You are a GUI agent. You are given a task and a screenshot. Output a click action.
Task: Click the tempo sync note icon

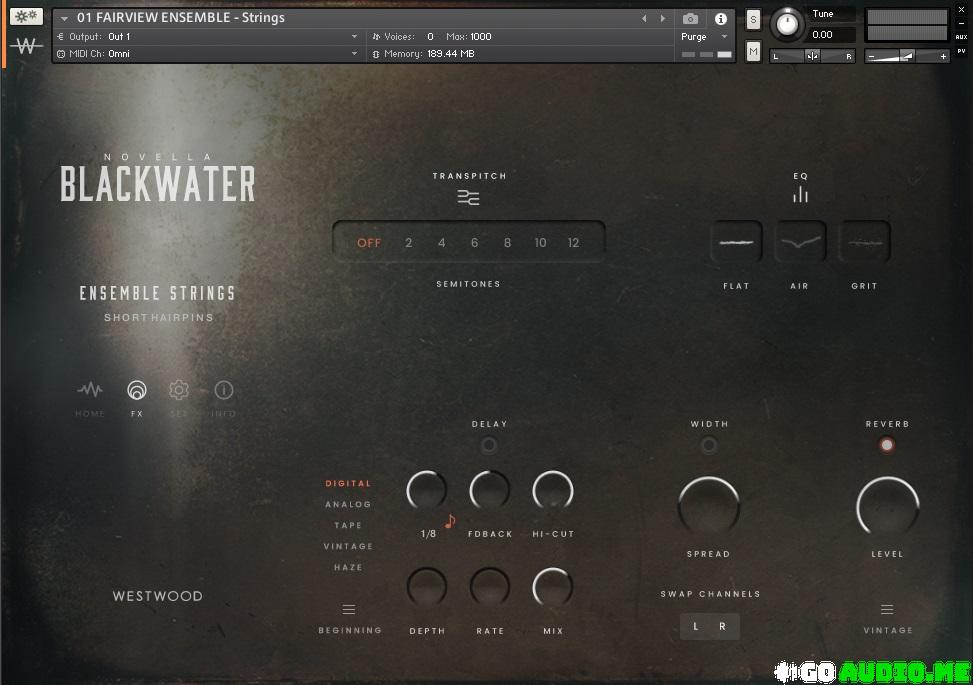click(x=450, y=521)
